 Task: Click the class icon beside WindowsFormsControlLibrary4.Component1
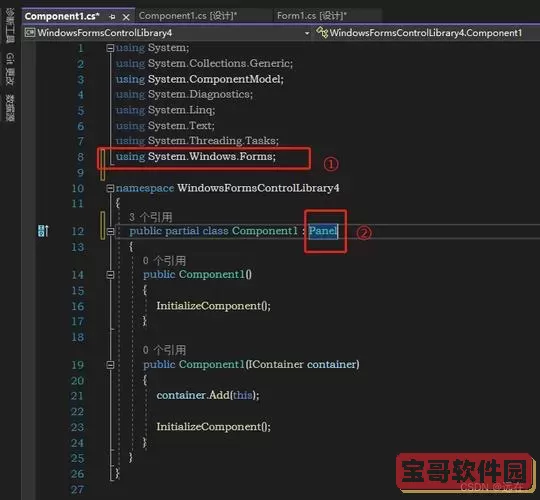click(322, 33)
